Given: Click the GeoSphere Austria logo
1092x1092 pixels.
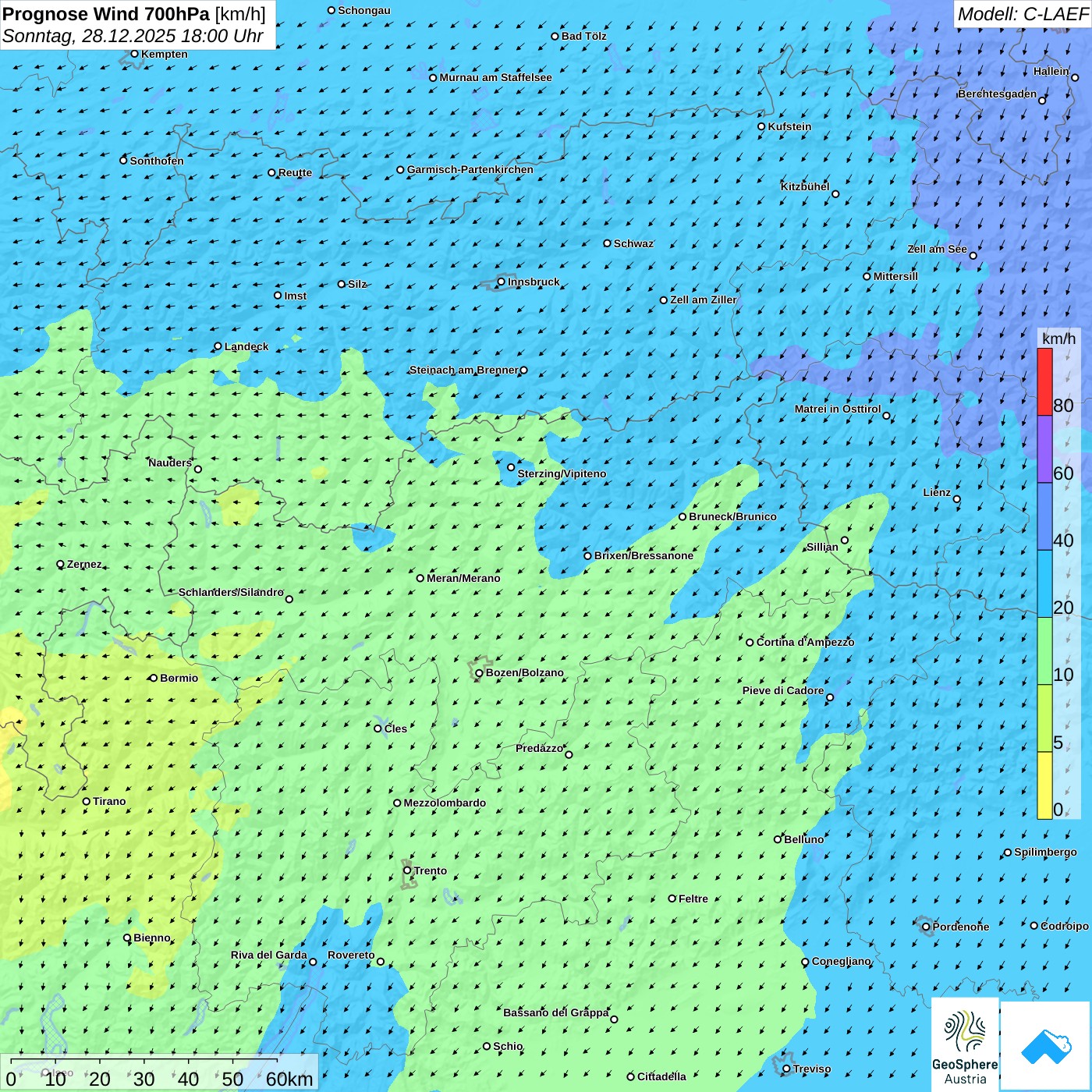Looking at the screenshot, I should (965, 1044).
